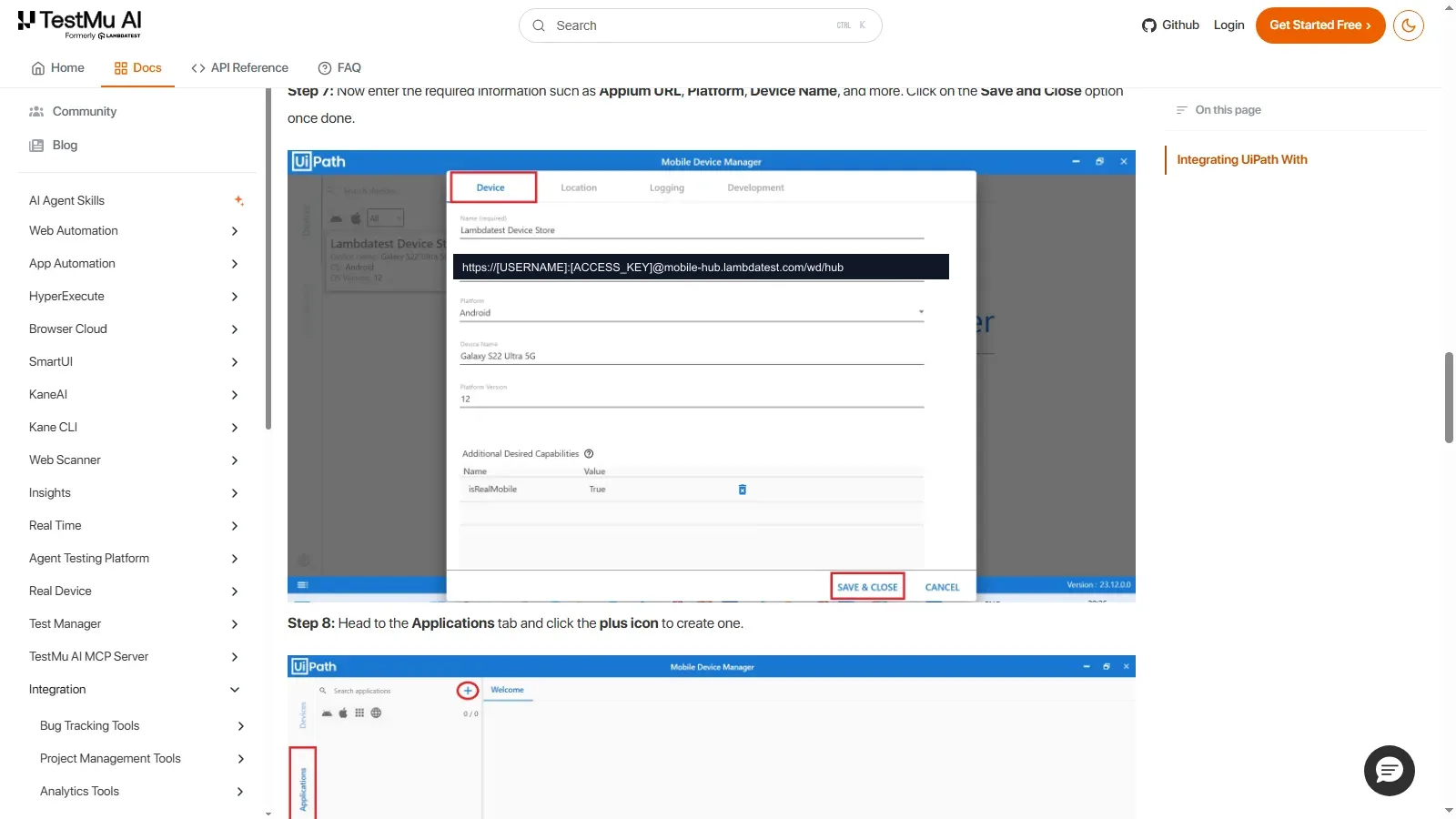Click the page scrollbar down arrow
Image resolution: width=1456 pixels, height=819 pixels.
click(x=1449, y=811)
